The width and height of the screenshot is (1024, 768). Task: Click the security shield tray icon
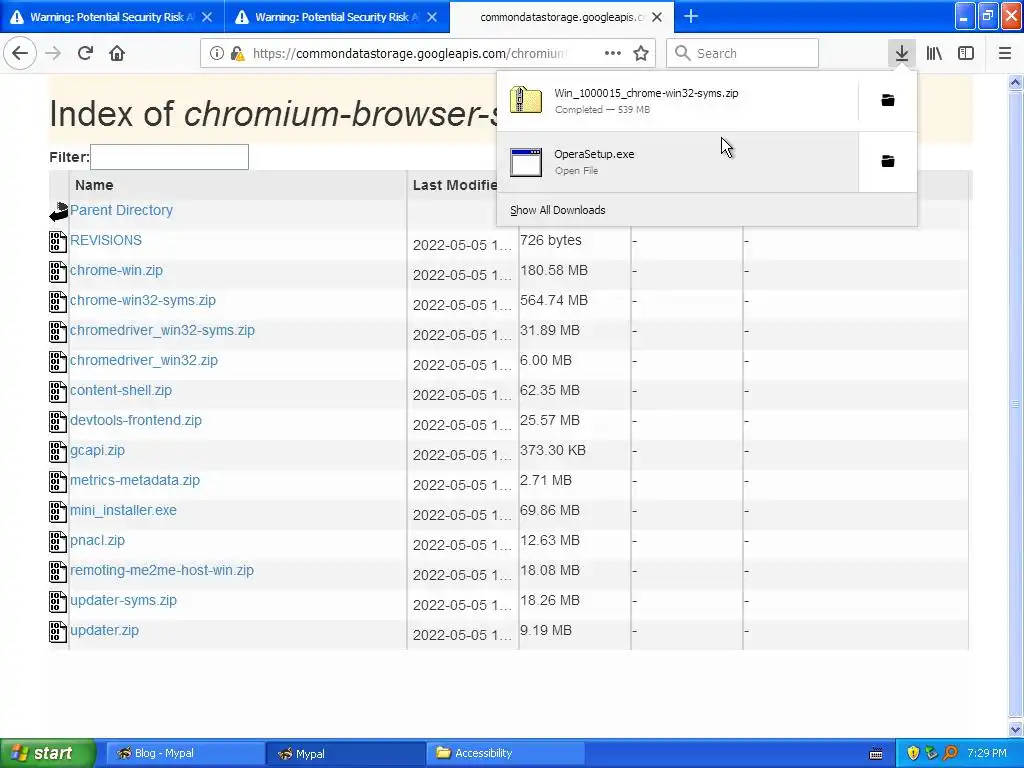tap(912, 754)
